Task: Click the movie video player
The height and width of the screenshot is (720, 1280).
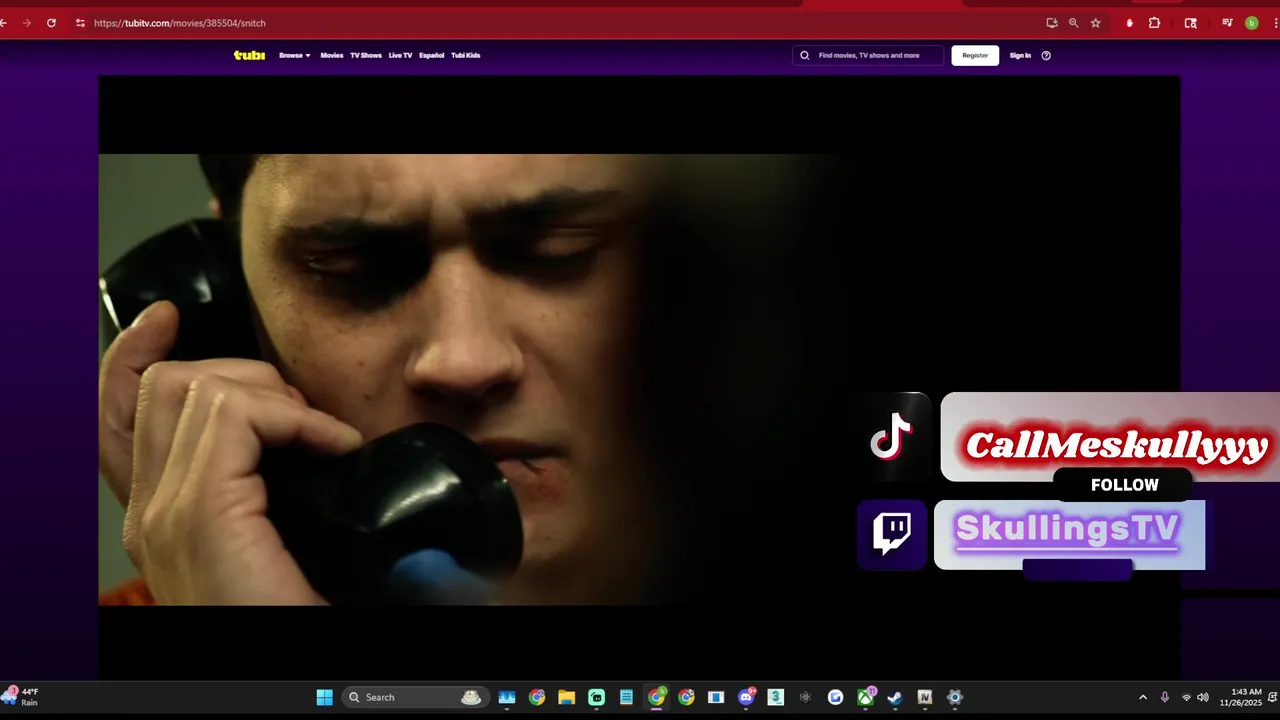Action: coord(639,378)
